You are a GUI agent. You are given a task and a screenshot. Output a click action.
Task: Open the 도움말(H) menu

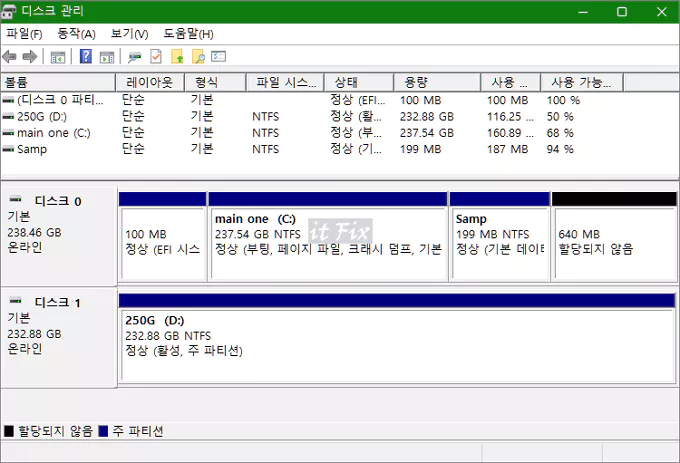tap(188, 34)
